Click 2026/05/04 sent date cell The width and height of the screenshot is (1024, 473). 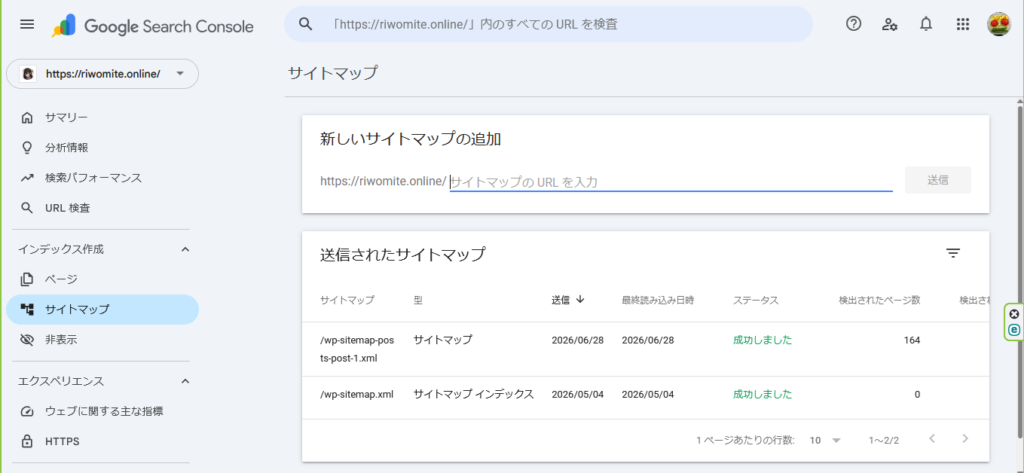(x=577, y=395)
